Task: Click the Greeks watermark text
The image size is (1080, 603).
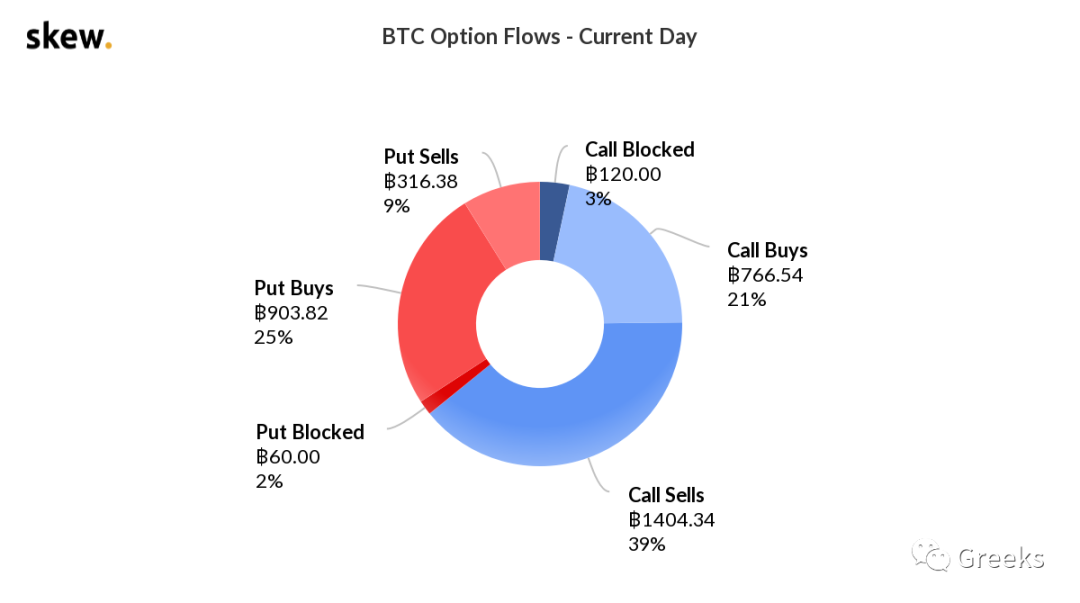Action: pos(1001,558)
